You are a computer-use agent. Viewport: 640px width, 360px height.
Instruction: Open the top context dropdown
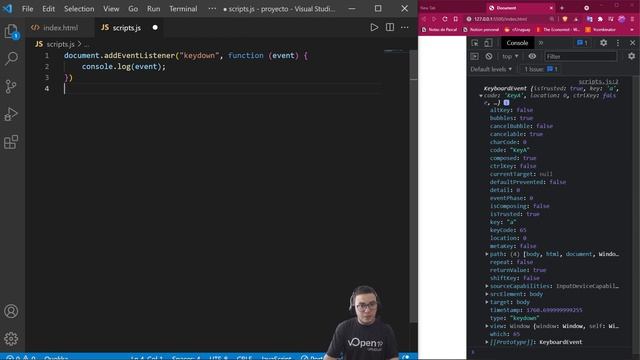click(510, 56)
